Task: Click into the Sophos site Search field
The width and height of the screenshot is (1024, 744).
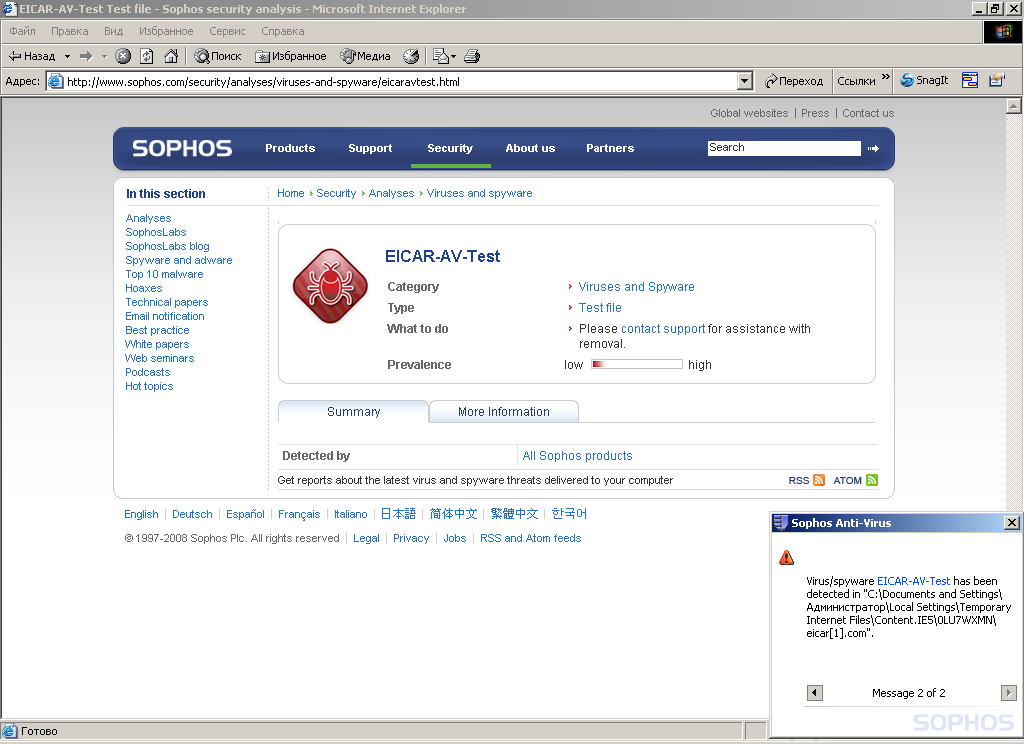Action: coord(784,148)
